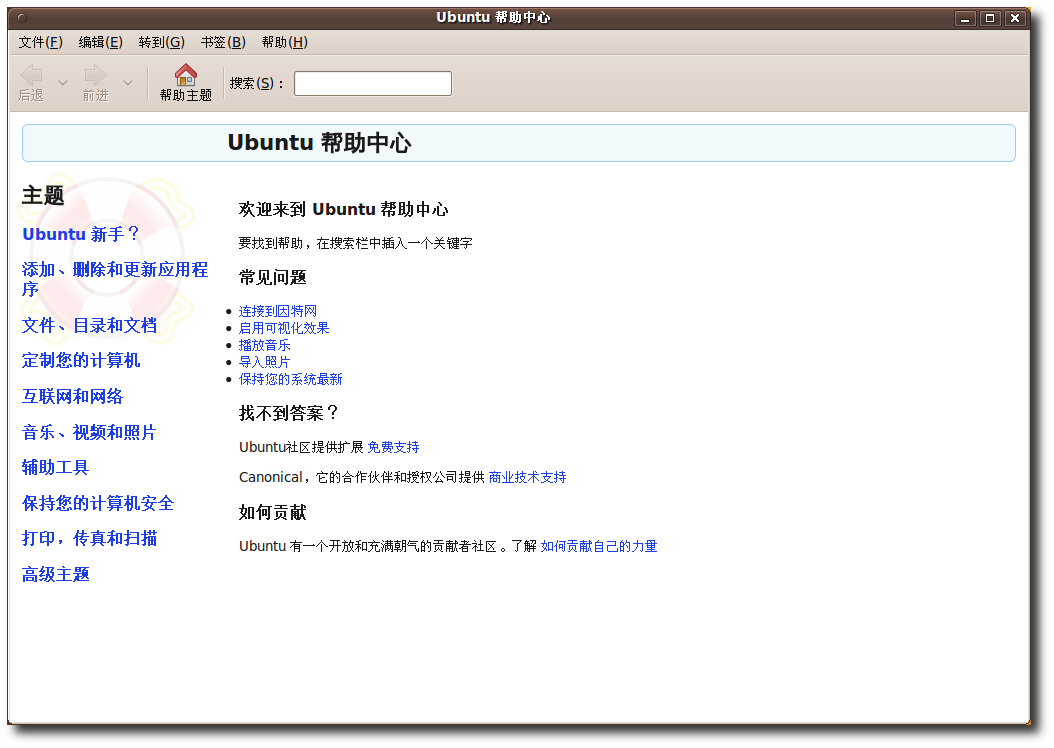Click the back arrow icon (后退)
This screenshot has height=748, width=1054.
[x=31, y=75]
